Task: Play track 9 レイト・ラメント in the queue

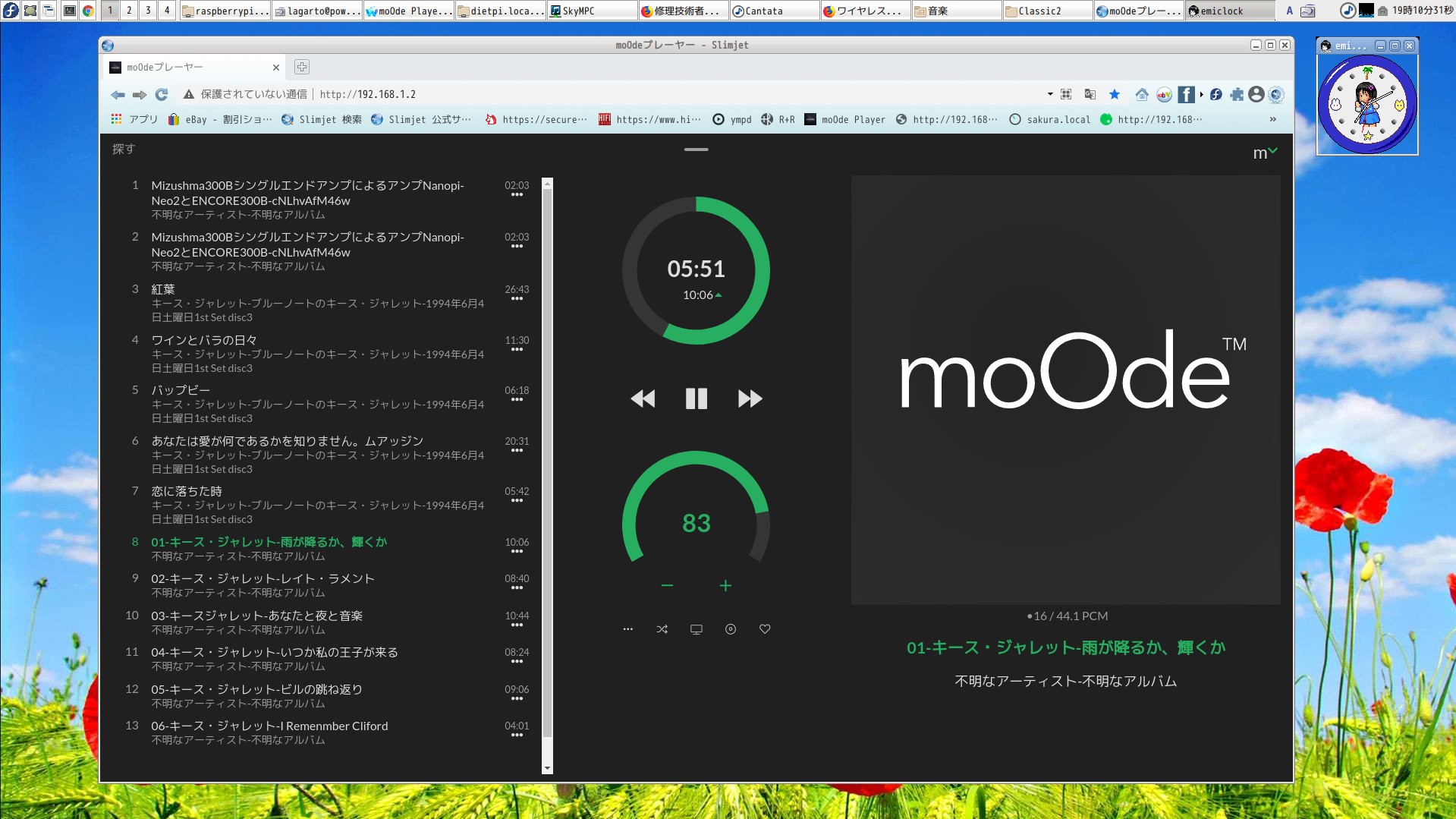Action: (x=263, y=578)
